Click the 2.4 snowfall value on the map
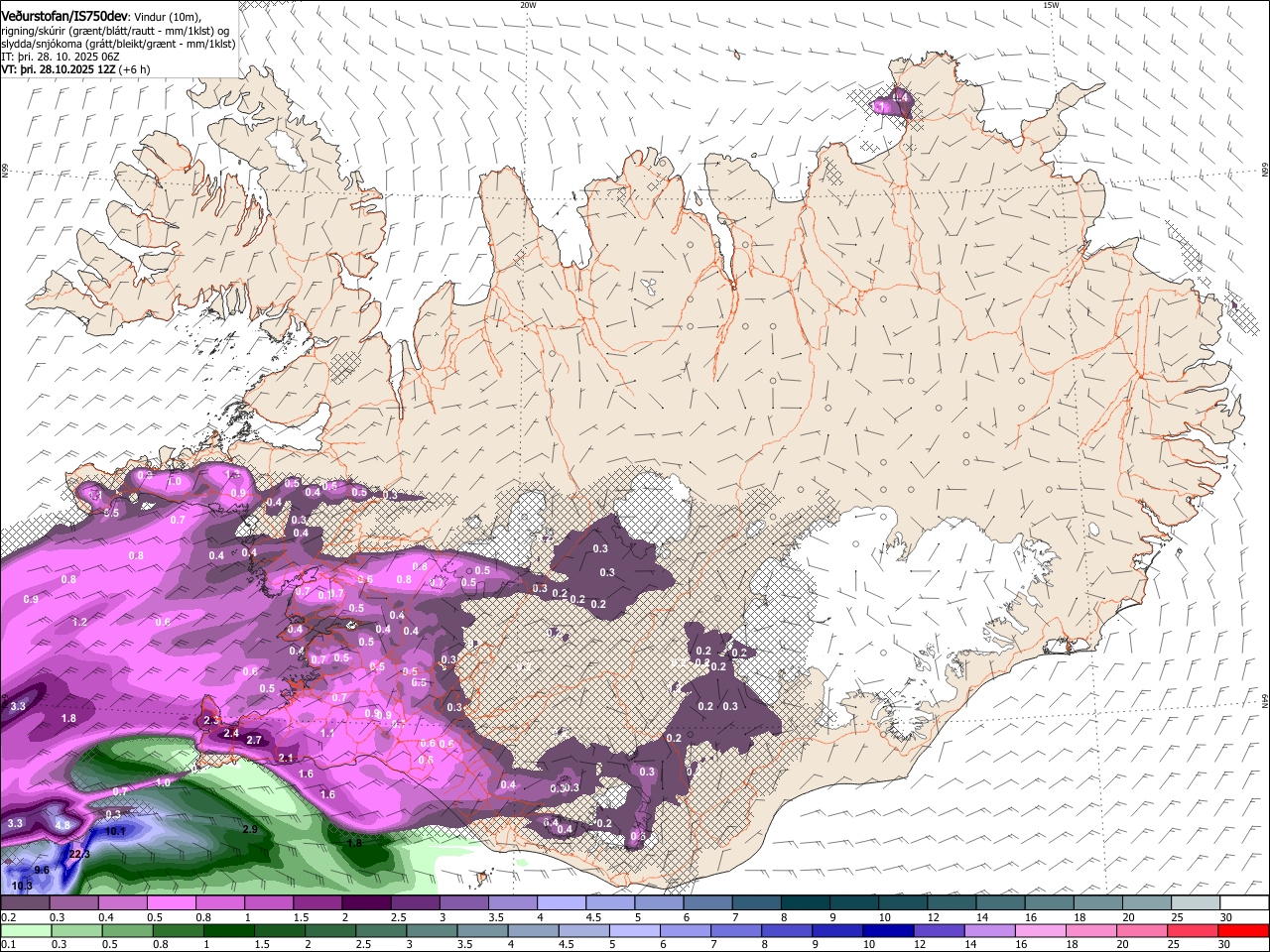 tap(231, 733)
